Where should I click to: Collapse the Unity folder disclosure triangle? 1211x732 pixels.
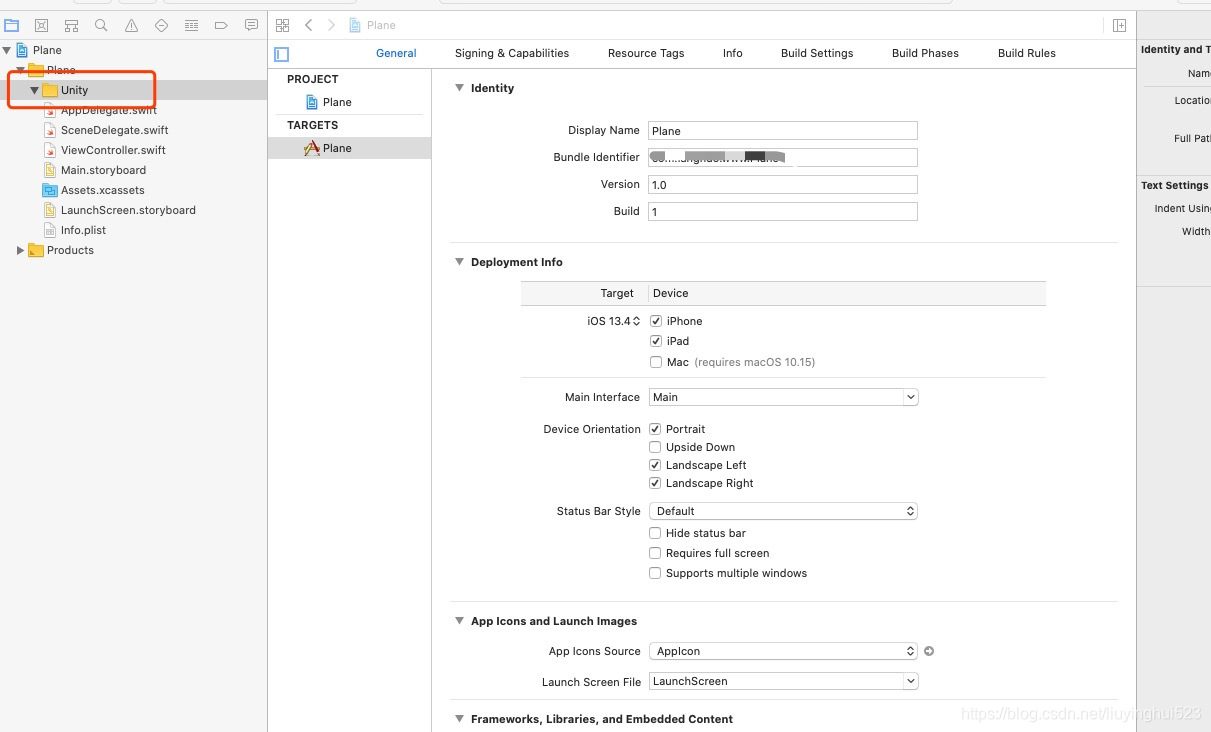[34, 90]
